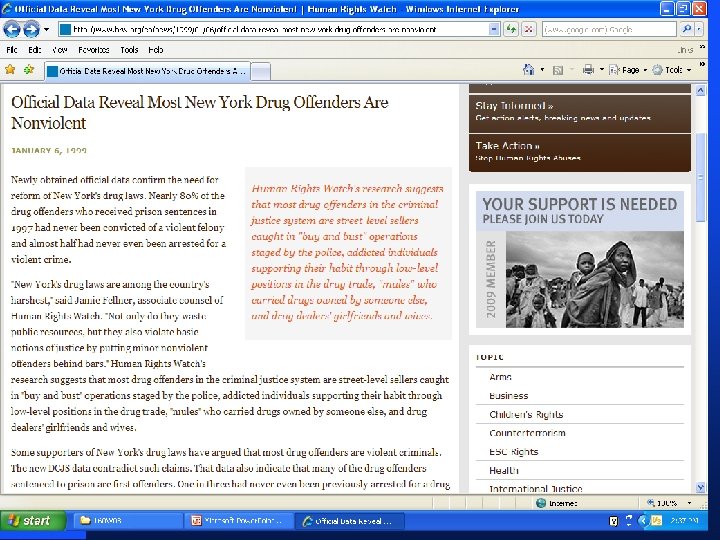The width and height of the screenshot is (720, 540).
Task: Select the Health topic
Action: [x=504, y=471]
